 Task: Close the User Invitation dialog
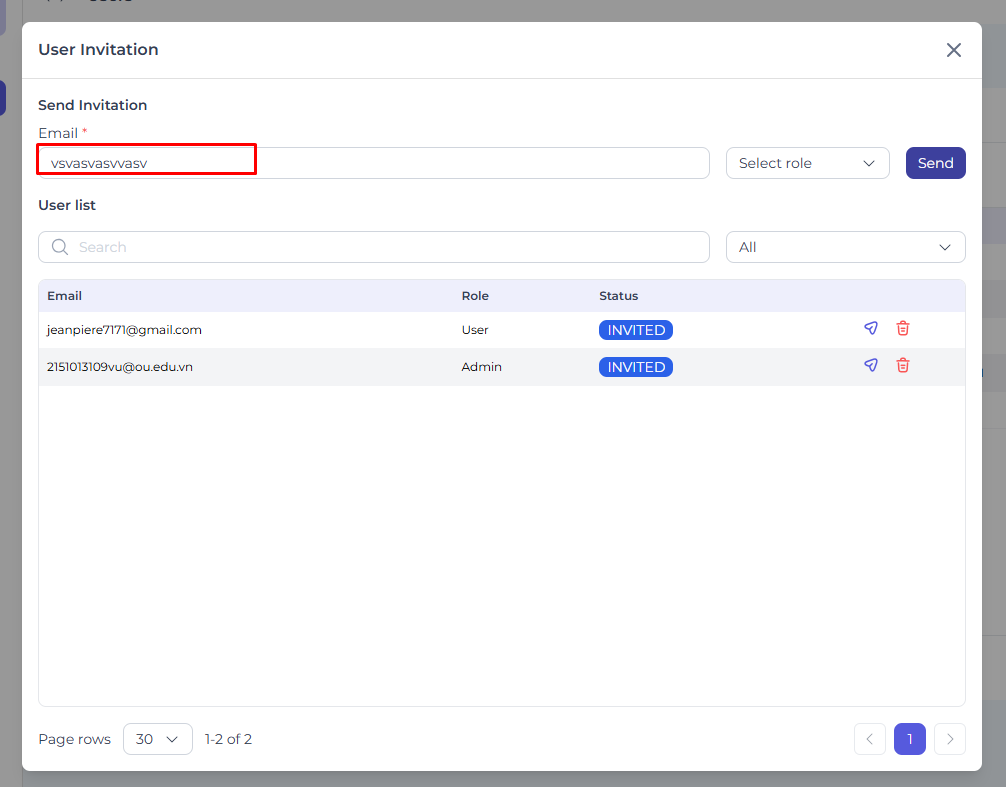pos(953,50)
